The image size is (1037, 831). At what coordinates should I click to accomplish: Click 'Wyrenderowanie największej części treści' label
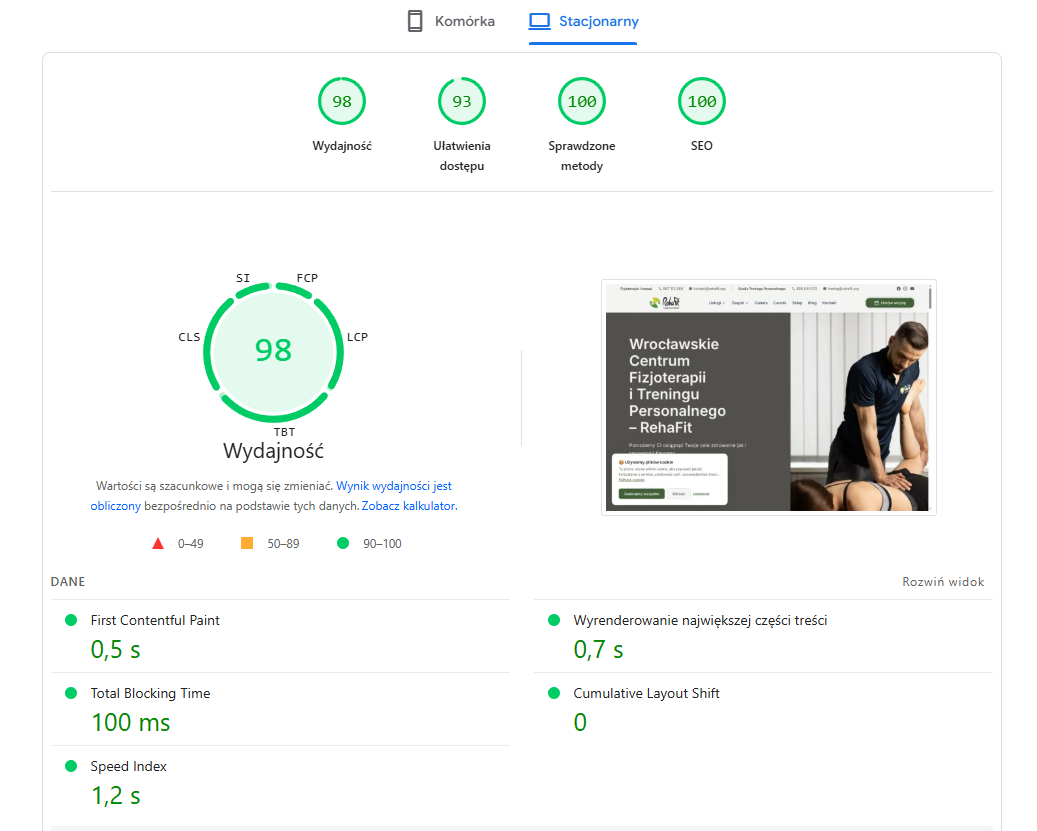pyautogui.click(x=700, y=620)
